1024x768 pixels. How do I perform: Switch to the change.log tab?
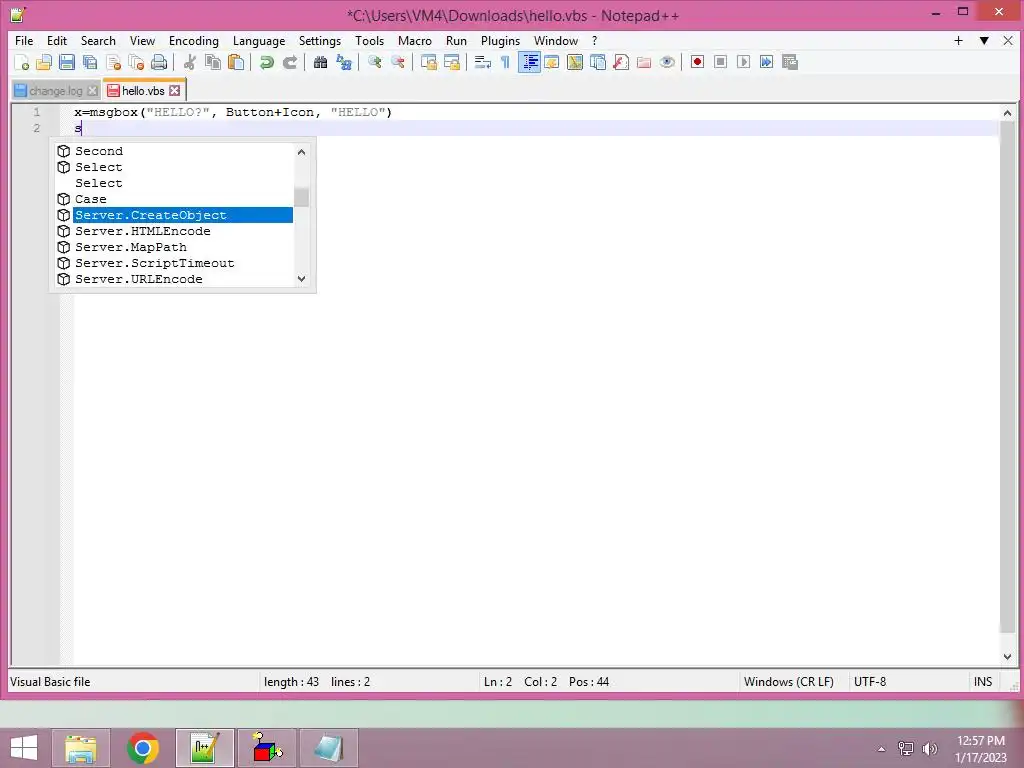click(56, 91)
